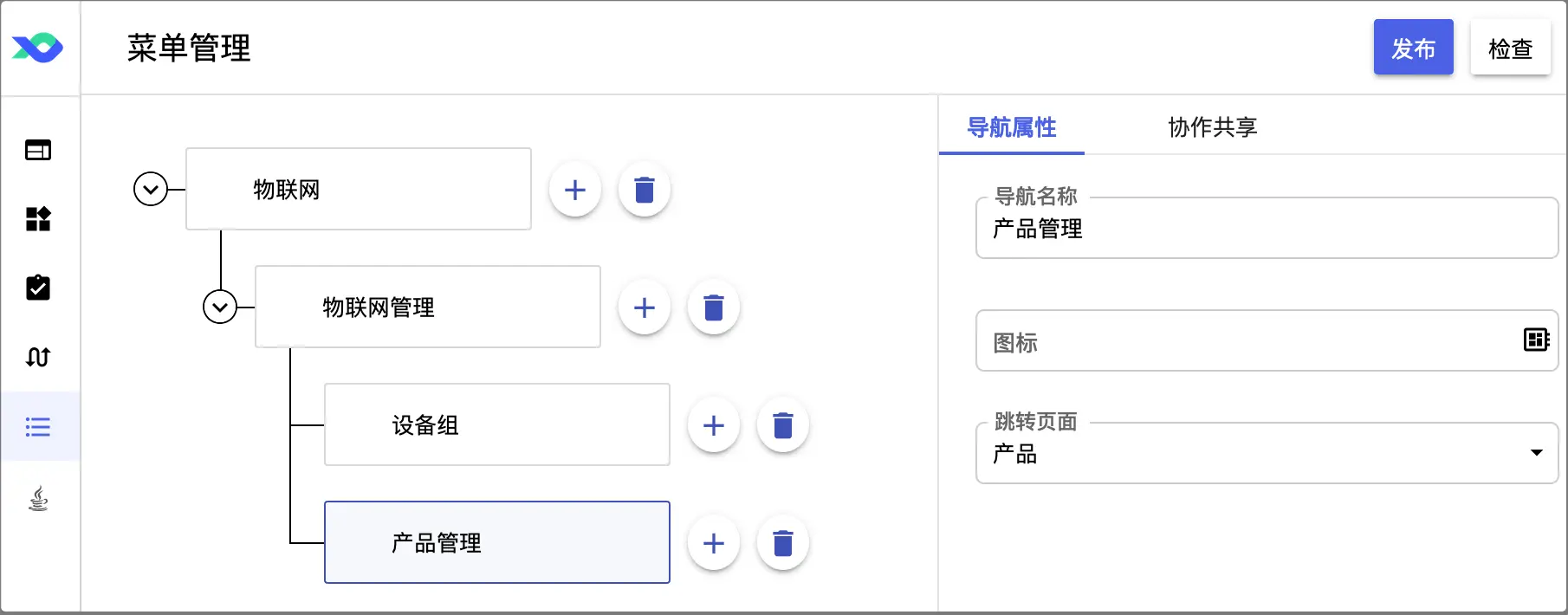Screen dimensions: 1568x615
Task: Add a child under 物联网 node
Action: point(575,190)
